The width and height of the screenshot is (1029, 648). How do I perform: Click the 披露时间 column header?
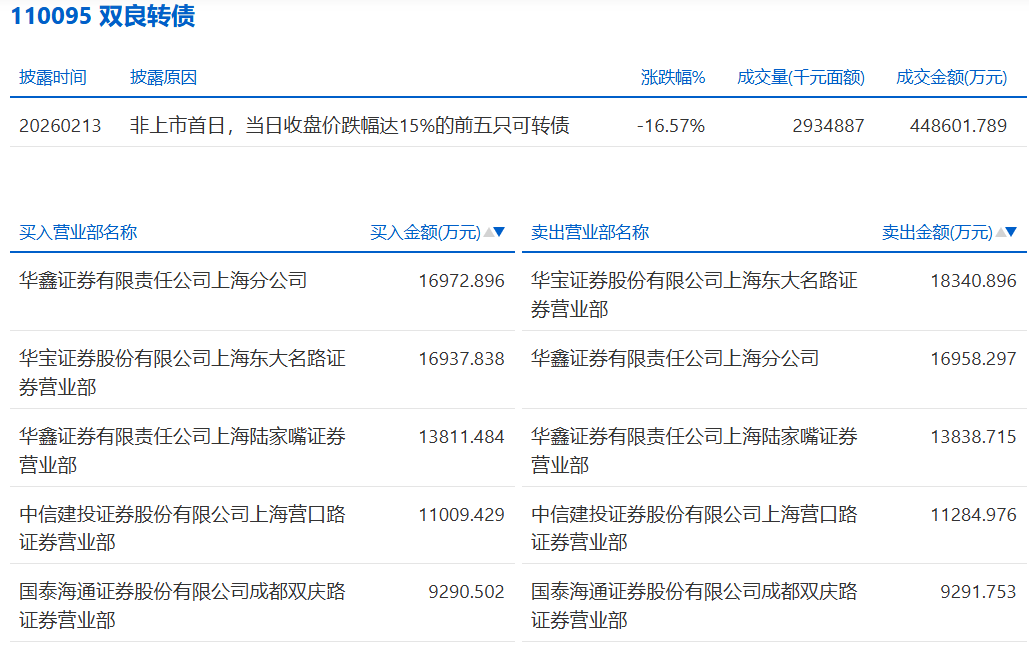click(53, 77)
